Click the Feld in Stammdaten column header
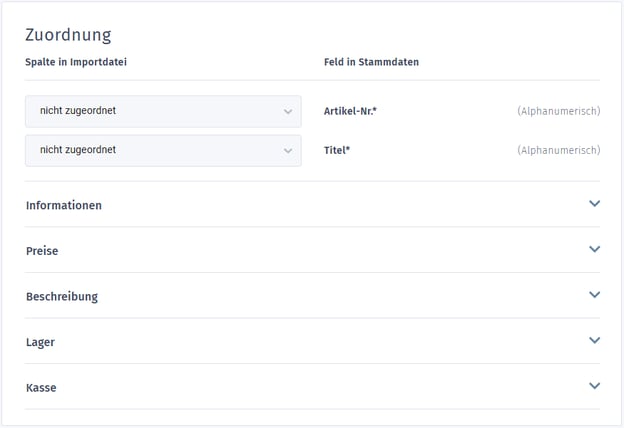Viewport: 624px width, 428px height. click(371, 62)
